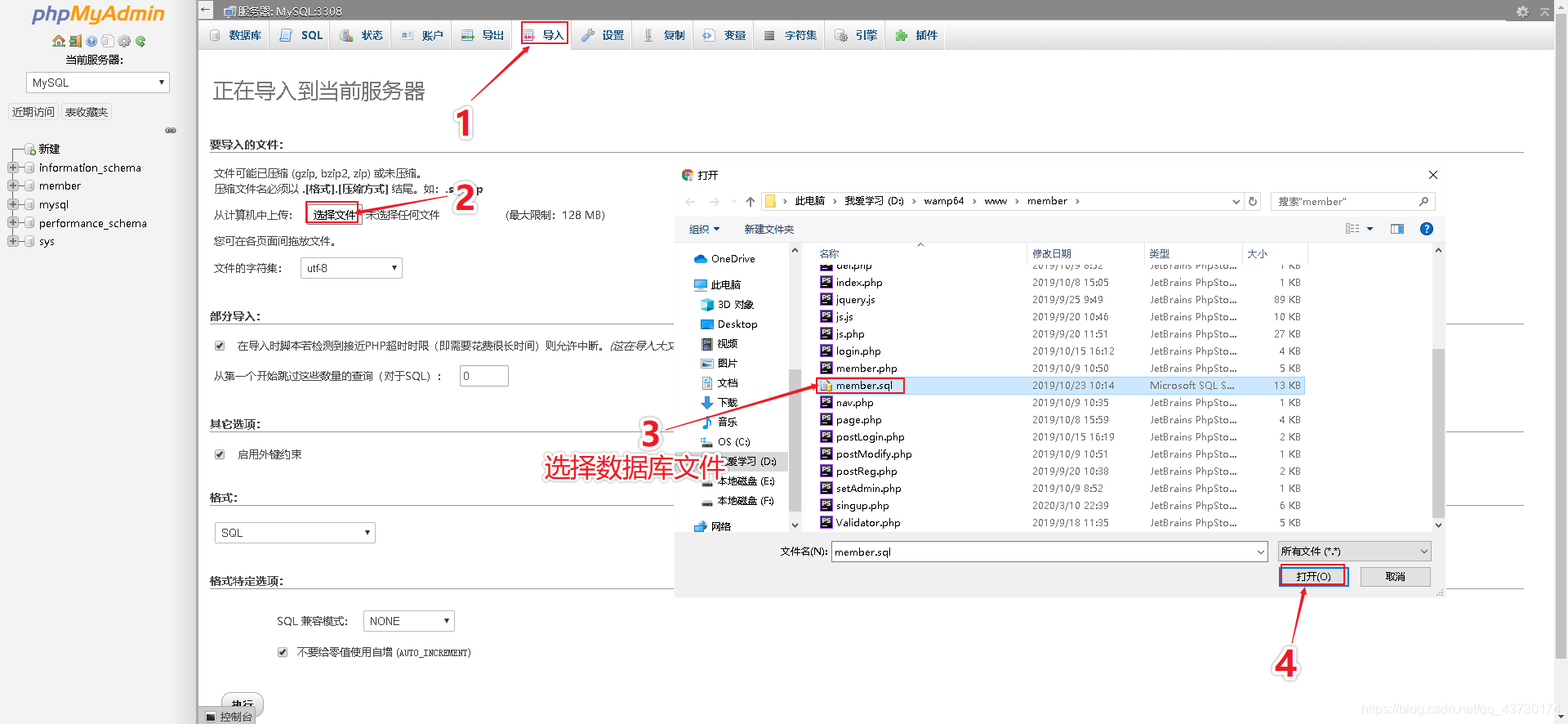Click the skip queries number input field

[x=483, y=376]
